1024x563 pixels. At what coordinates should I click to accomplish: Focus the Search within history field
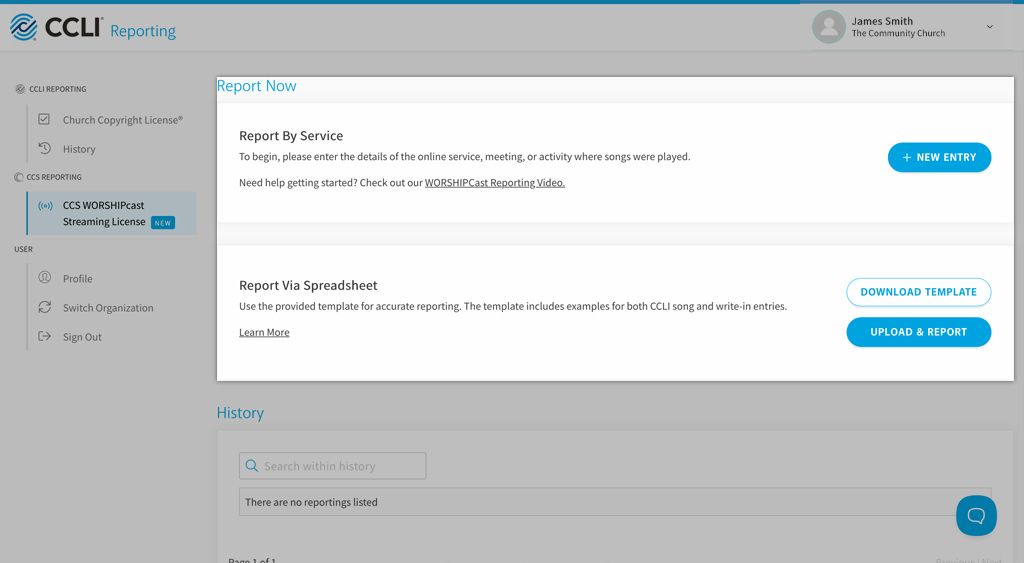[x=332, y=466]
